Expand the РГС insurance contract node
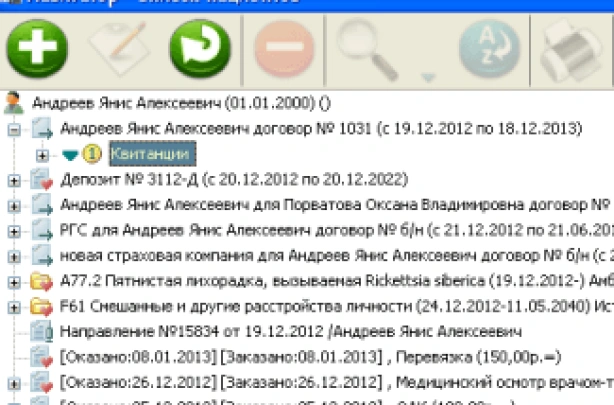Viewport: 614px width, 405px height. click(14, 230)
